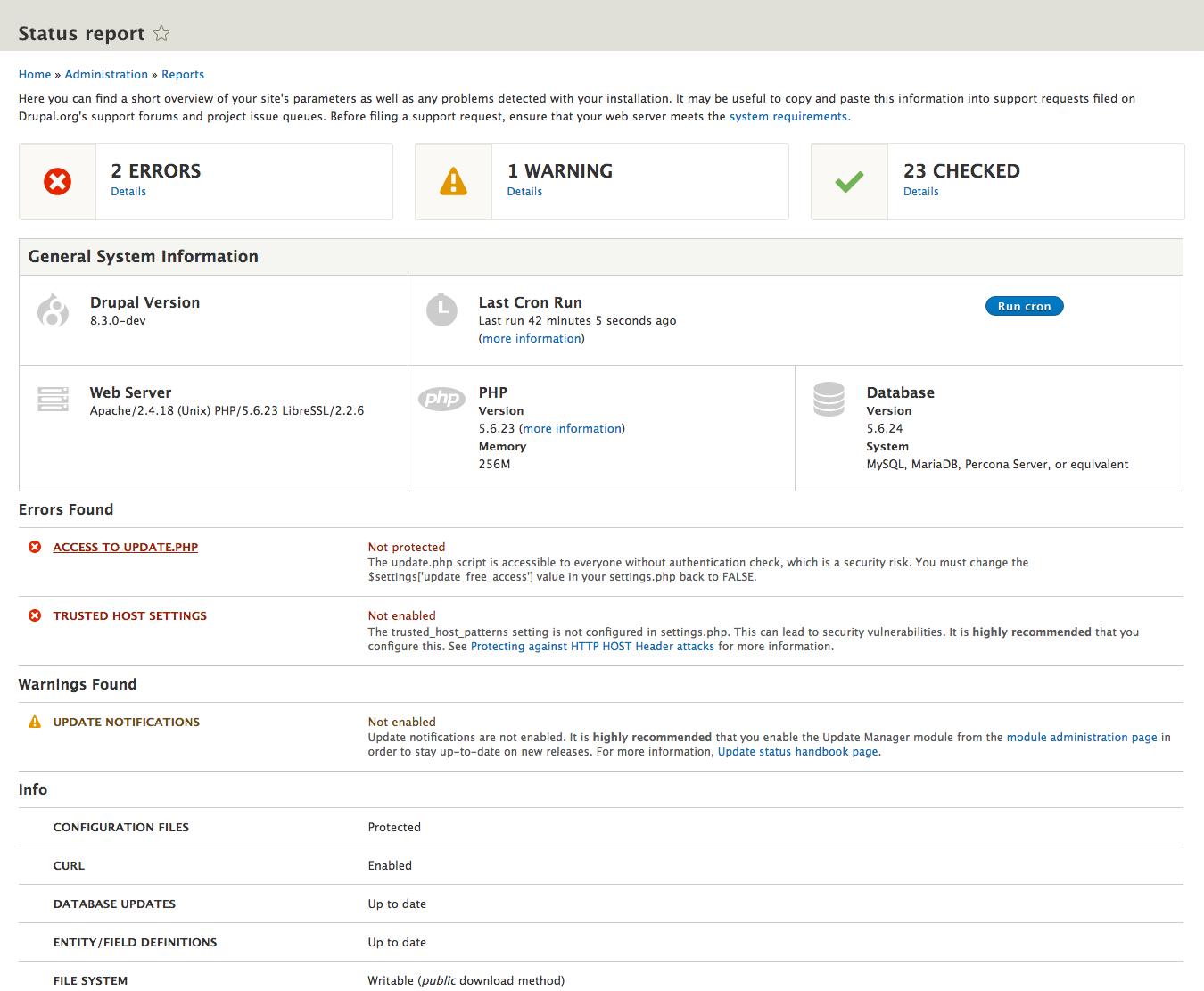Click the PHP logo icon
The height and width of the screenshot is (991, 1204).
tap(441, 399)
